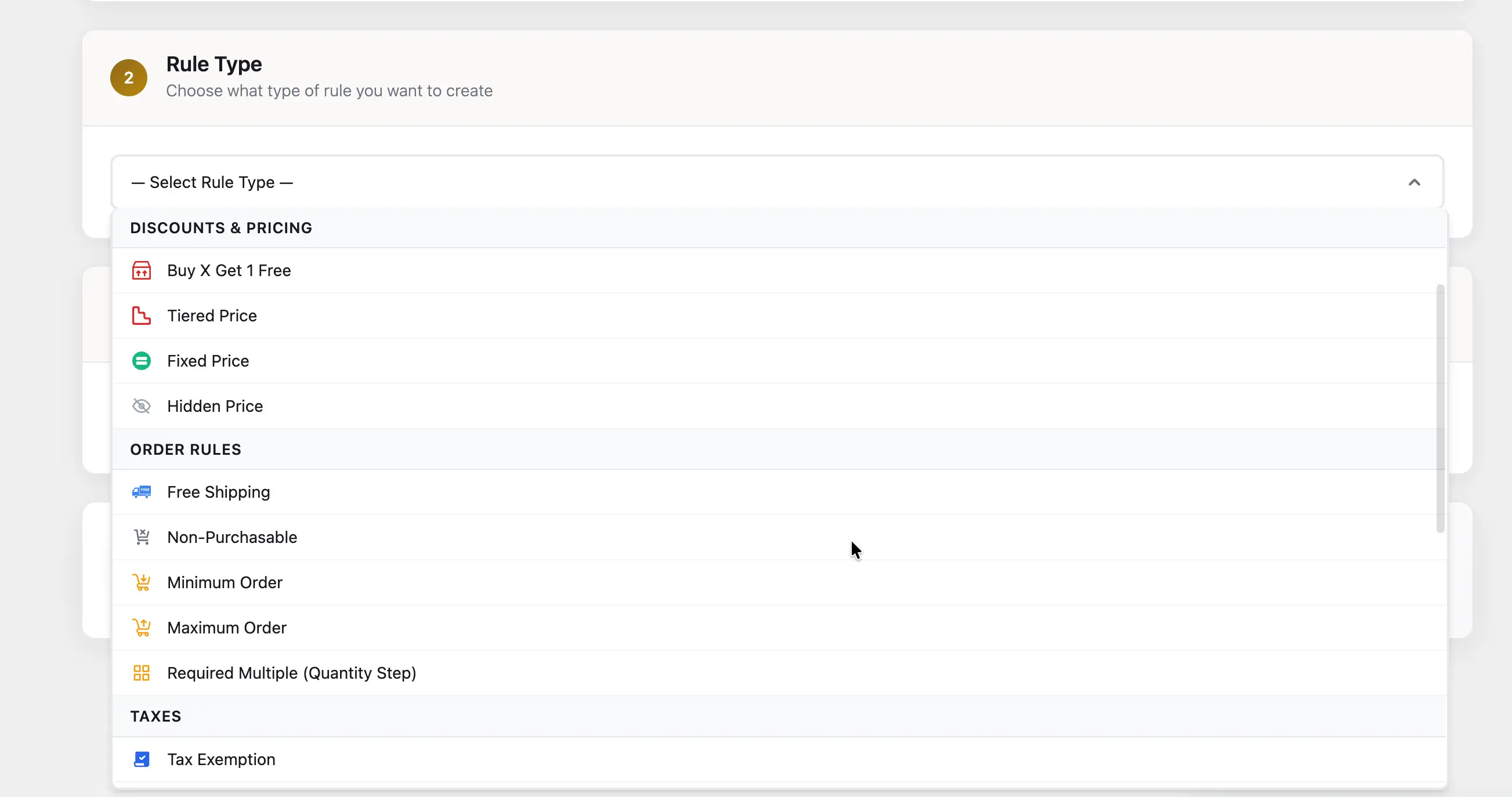Select Tax Exemption rule type

(x=221, y=759)
